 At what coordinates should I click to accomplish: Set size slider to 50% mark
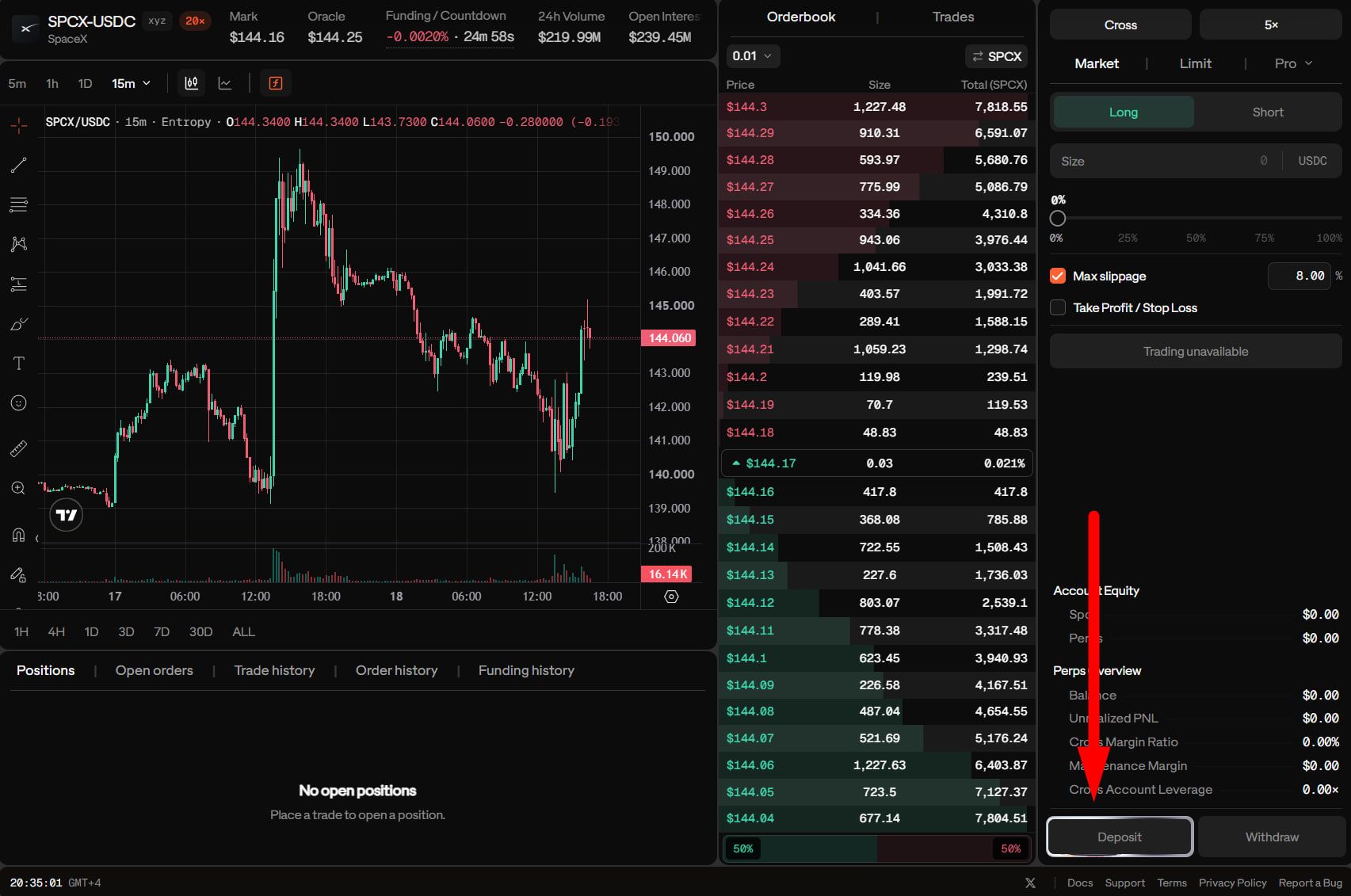click(1196, 238)
